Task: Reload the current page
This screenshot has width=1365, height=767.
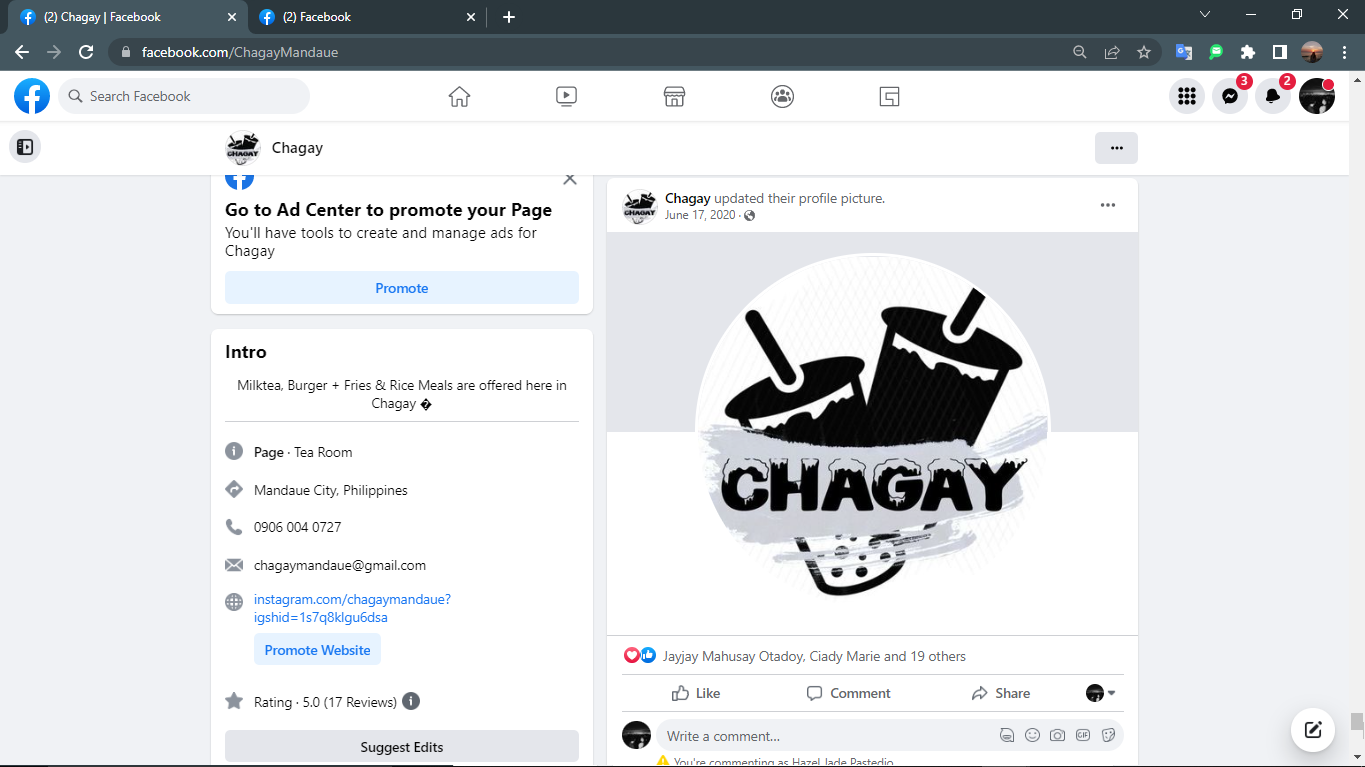Action: click(x=86, y=52)
